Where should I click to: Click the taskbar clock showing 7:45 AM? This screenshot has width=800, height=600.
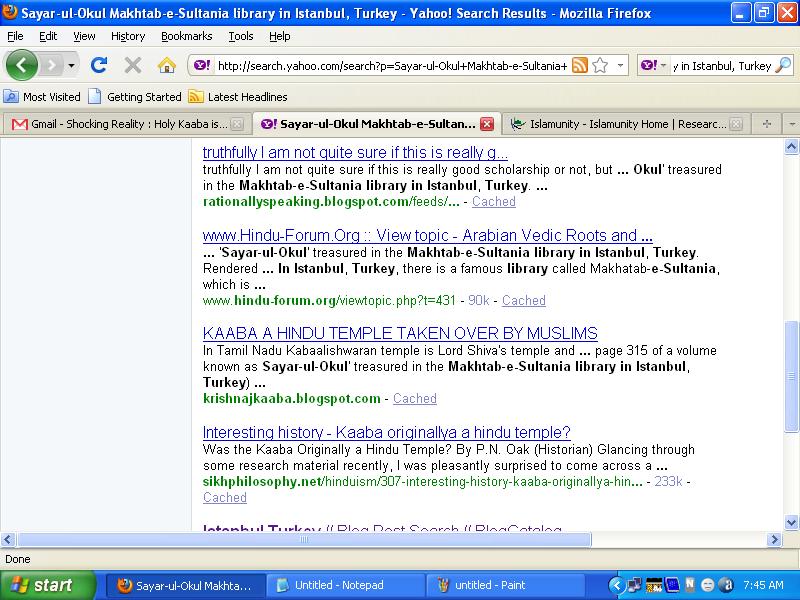tap(763, 585)
